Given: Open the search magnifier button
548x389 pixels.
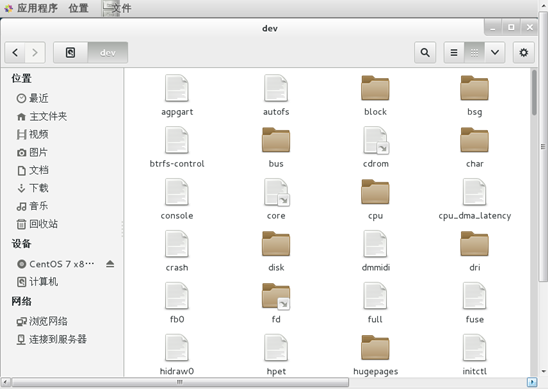Looking at the screenshot, I should [425, 53].
